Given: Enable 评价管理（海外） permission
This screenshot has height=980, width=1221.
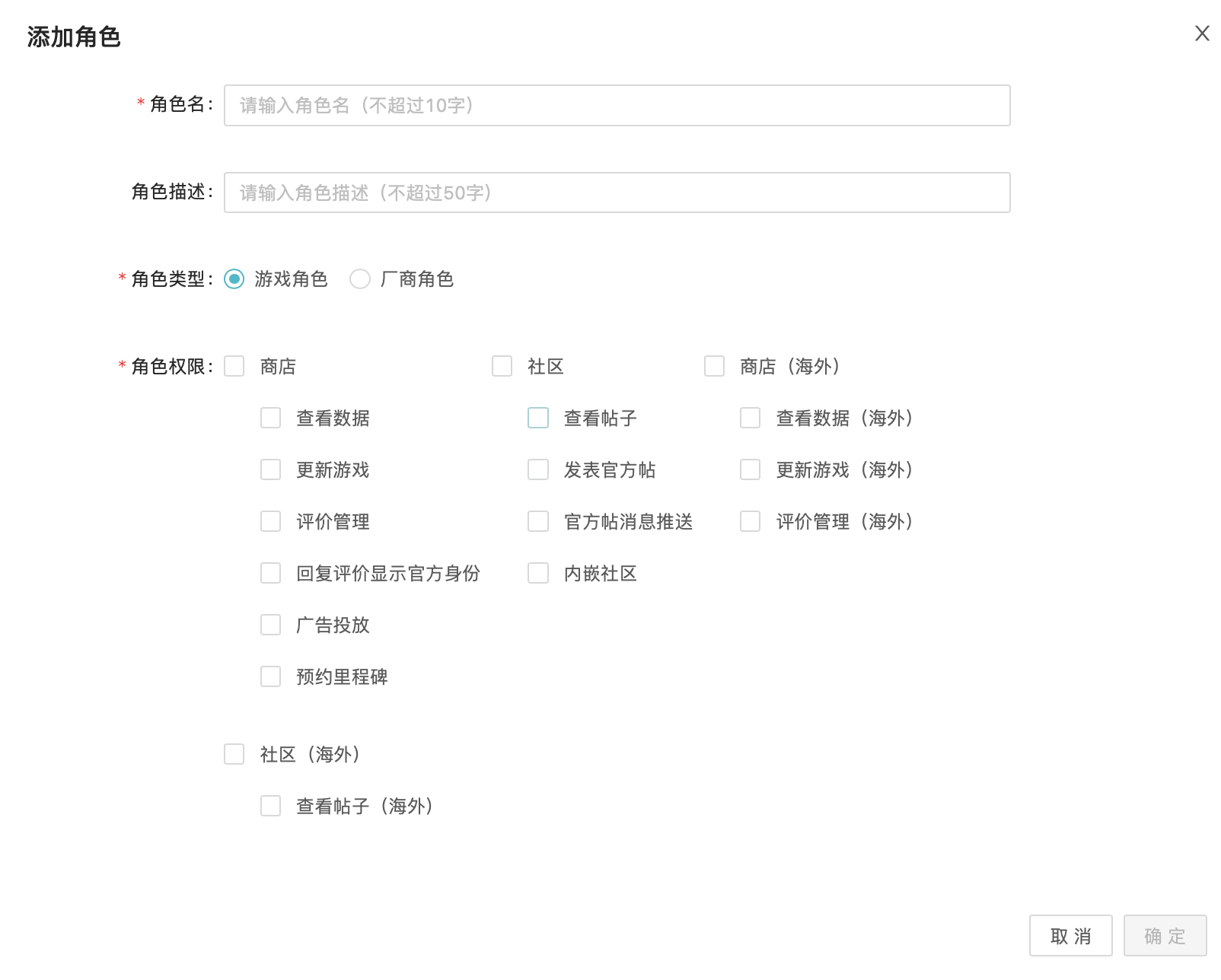Looking at the screenshot, I should [751, 522].
